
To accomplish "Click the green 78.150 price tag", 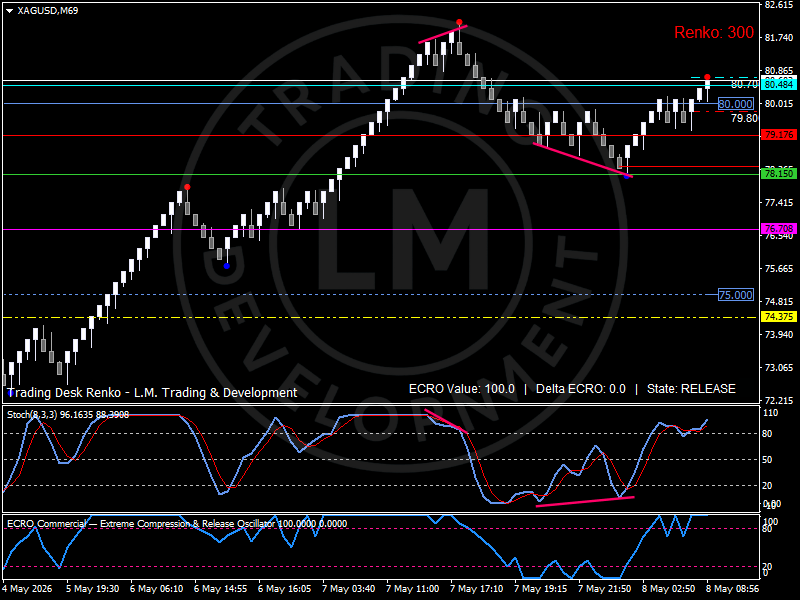I will 779,173.
